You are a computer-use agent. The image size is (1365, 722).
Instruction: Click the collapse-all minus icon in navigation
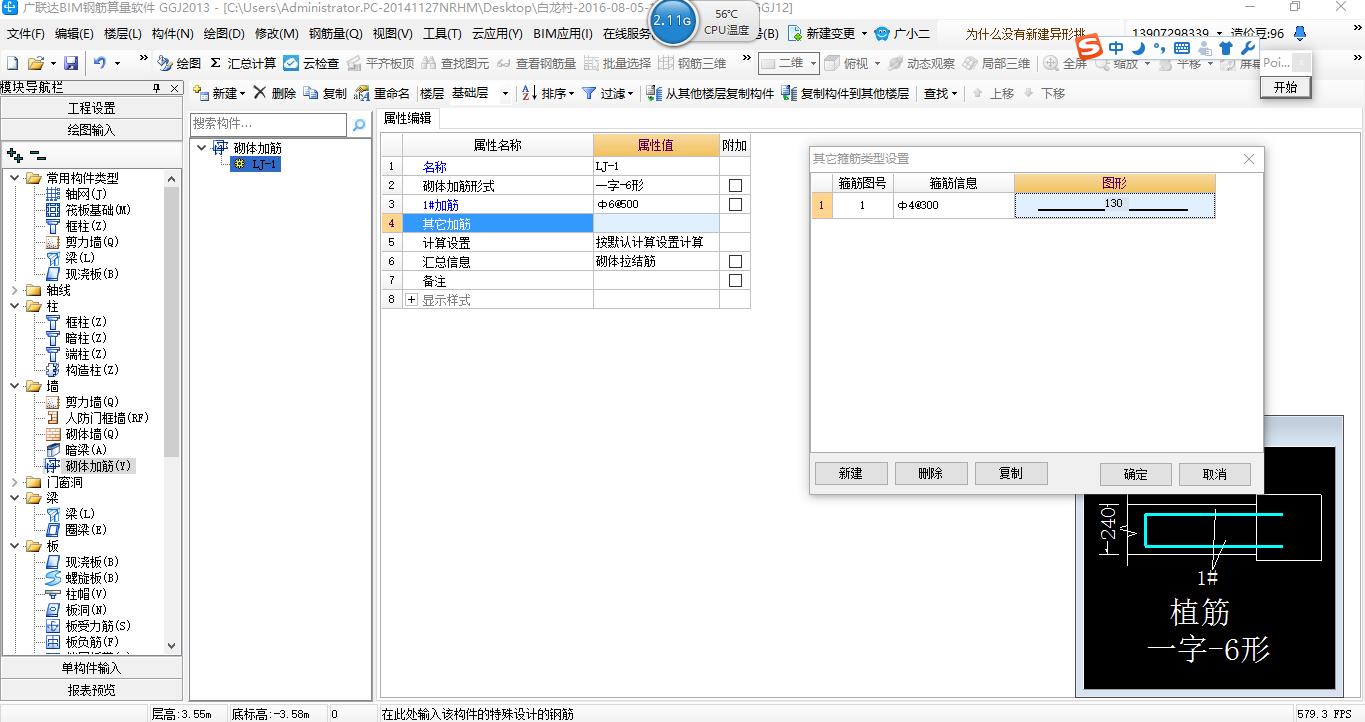(37, 155)
